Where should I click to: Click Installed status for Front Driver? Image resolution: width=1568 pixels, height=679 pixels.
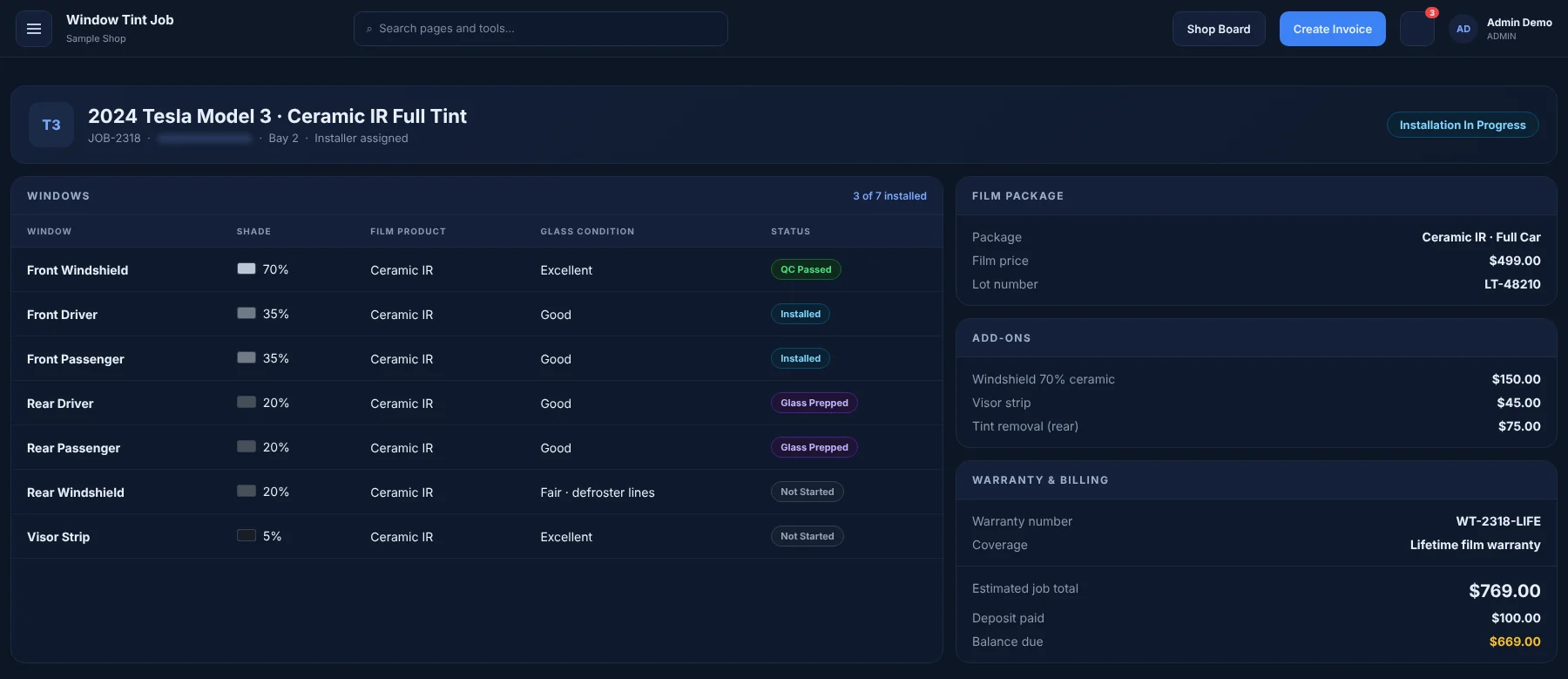(x=801, y=314)
